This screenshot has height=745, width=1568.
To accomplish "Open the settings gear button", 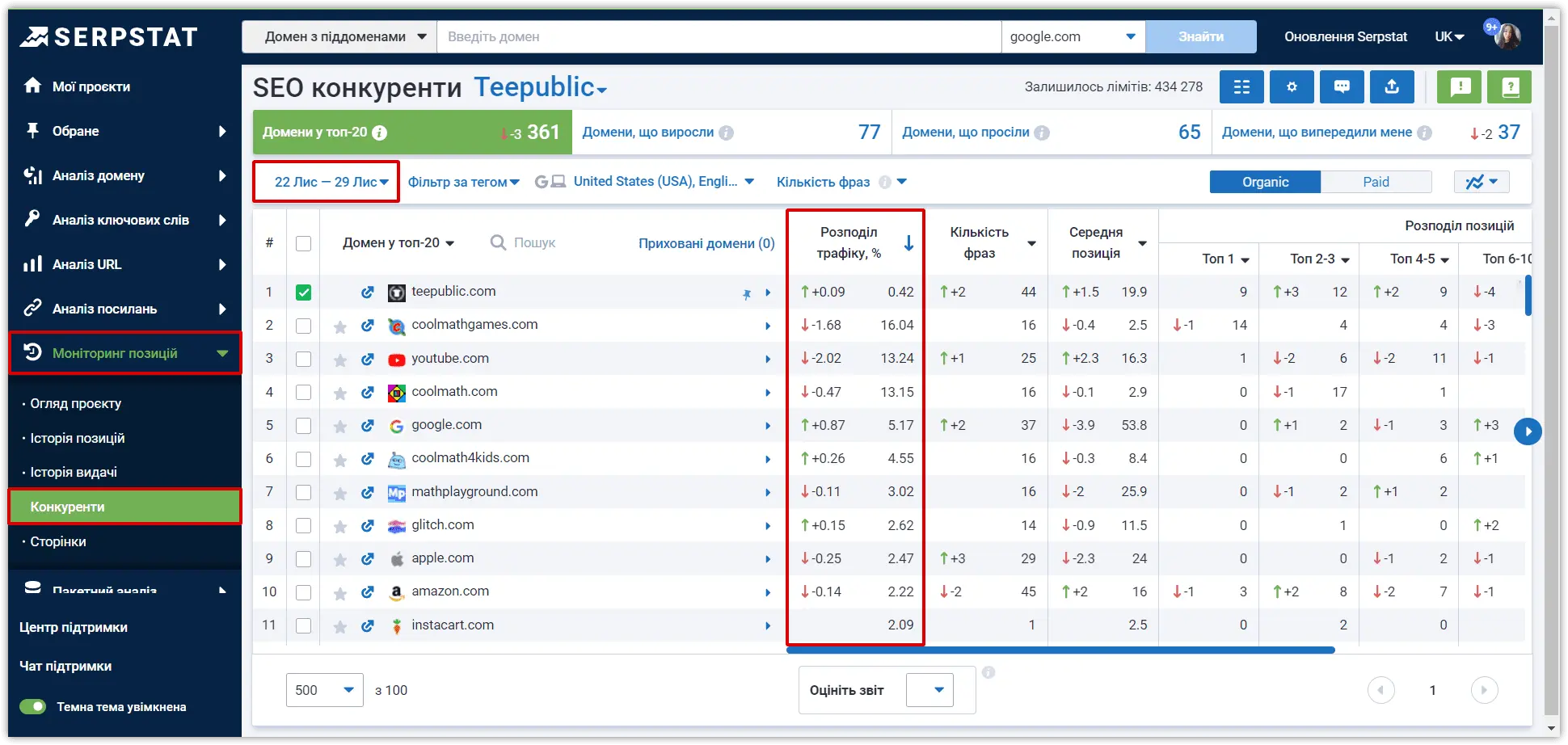I will [1292, 87].
